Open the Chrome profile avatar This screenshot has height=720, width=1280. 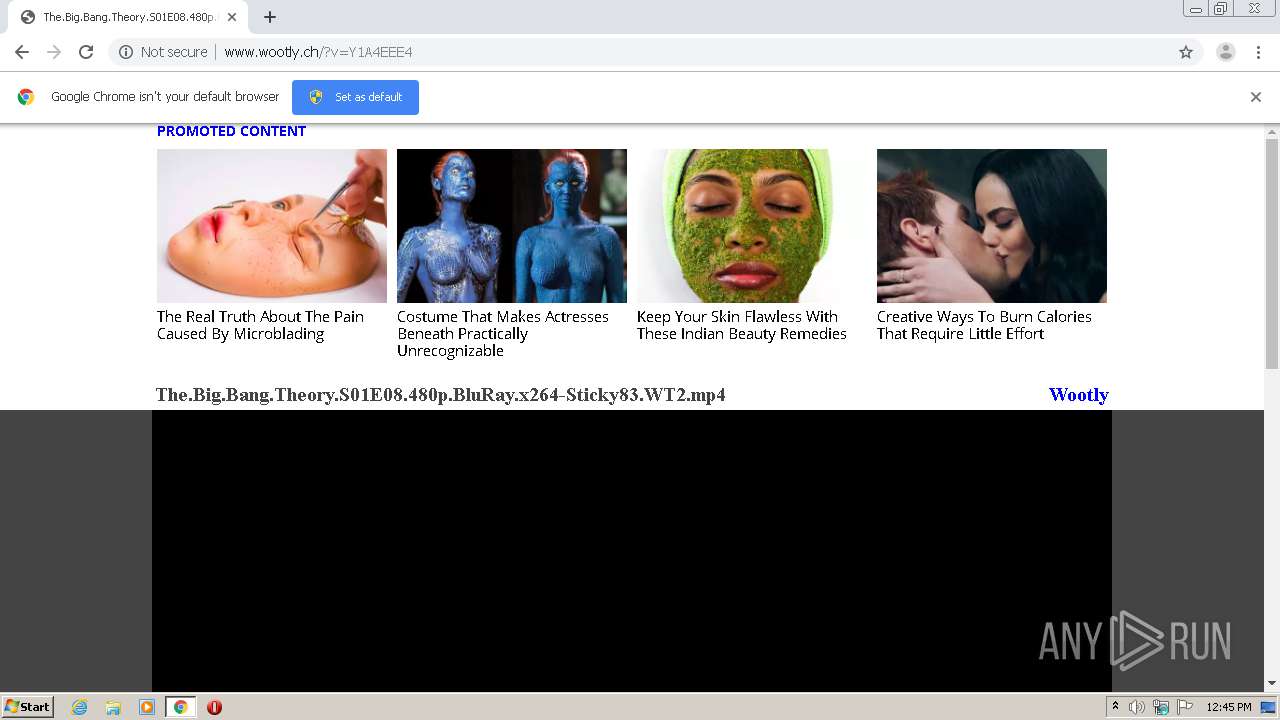point(1226,52)
